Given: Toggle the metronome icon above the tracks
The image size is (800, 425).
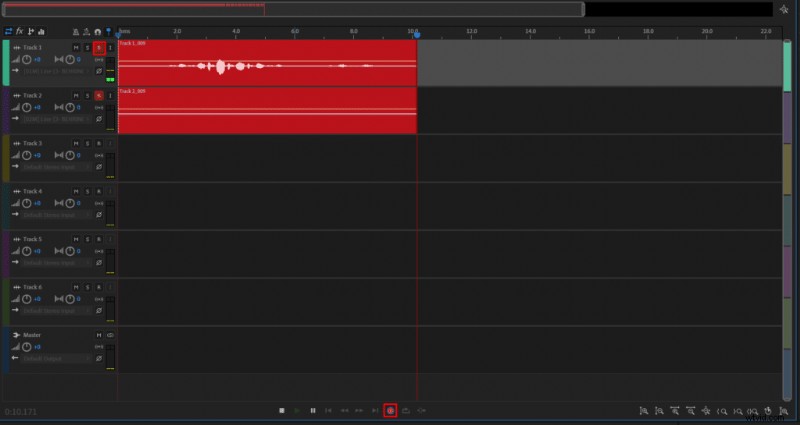Looking at the screenshot, I should point(76,32).
